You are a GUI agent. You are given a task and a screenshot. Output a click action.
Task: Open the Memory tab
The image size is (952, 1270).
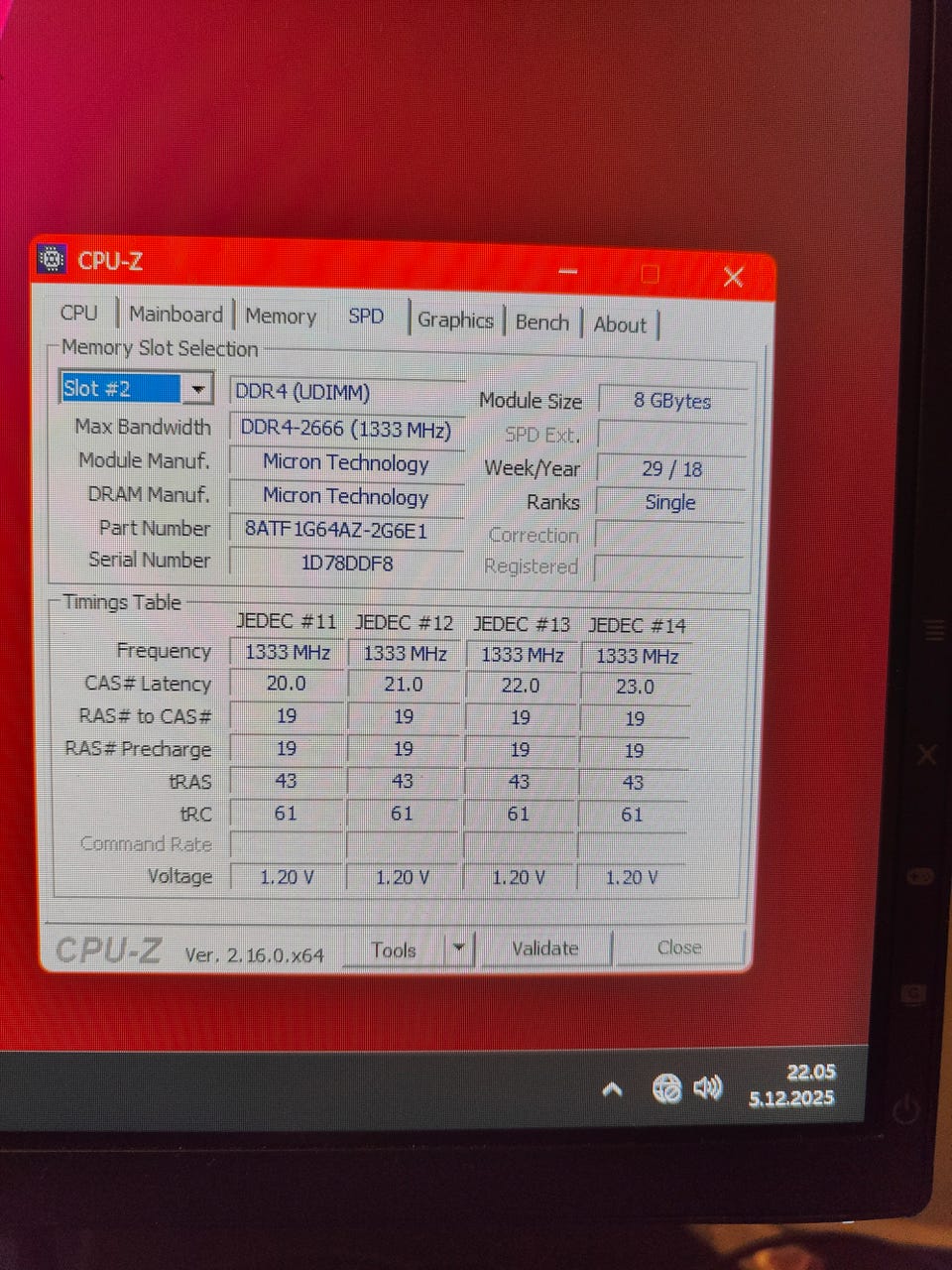(x=281, y=317)
